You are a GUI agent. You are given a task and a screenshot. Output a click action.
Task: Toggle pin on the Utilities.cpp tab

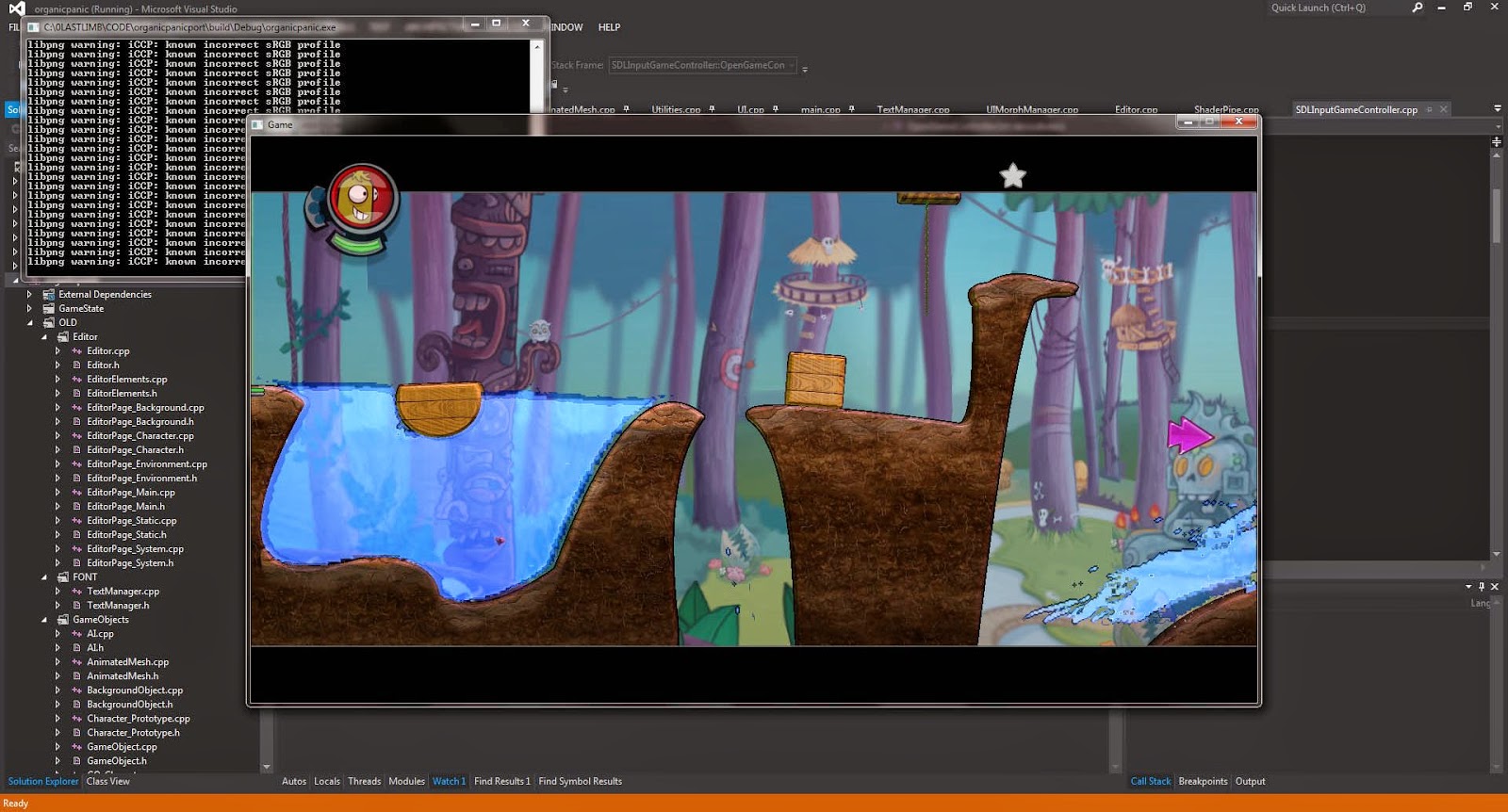click(712, 109)
